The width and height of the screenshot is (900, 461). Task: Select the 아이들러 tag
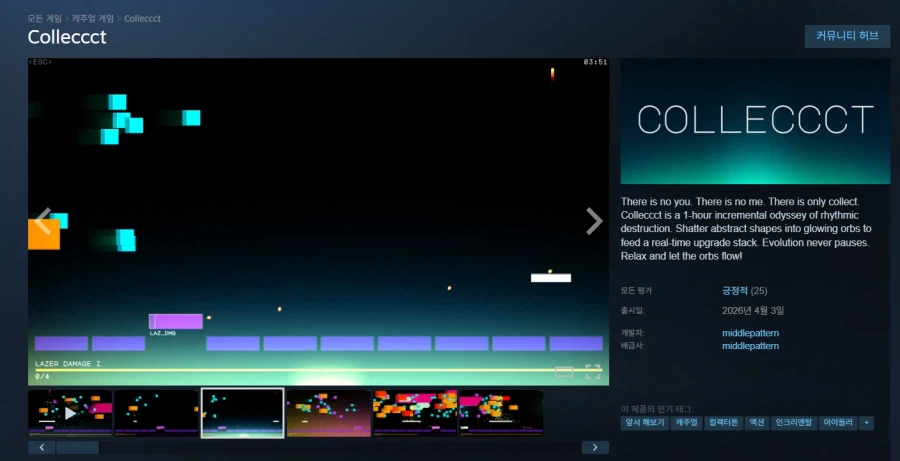point(838,423)
